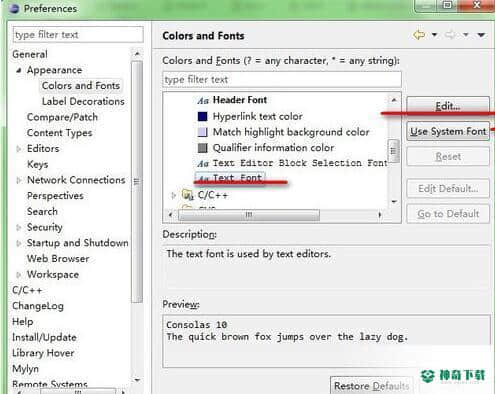Viewport: 495px width, 394px height.
Task: Open the Back history dropdown arrow
Action: point(434,35)
